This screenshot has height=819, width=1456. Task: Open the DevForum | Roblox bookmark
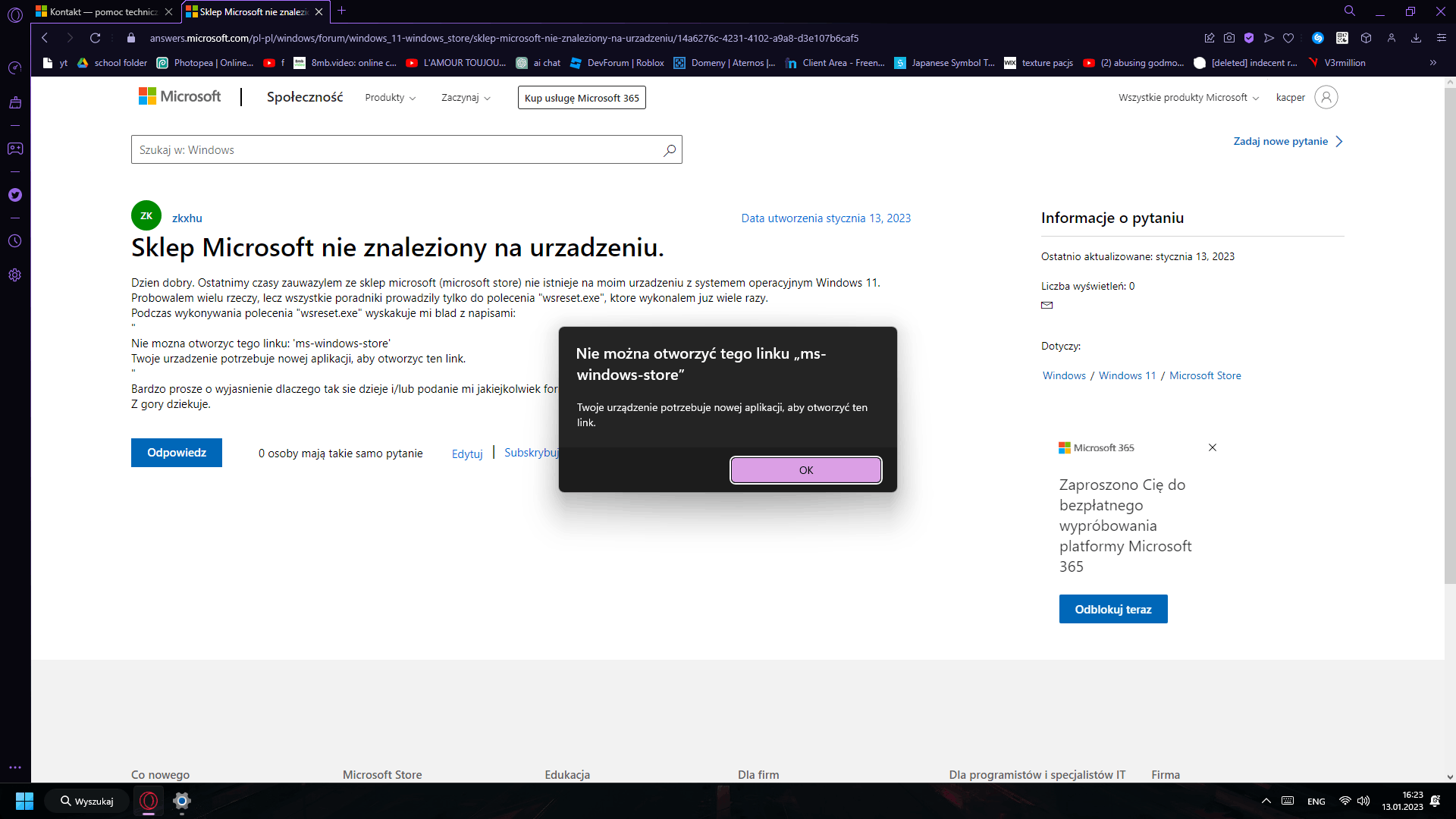[617, 63]
